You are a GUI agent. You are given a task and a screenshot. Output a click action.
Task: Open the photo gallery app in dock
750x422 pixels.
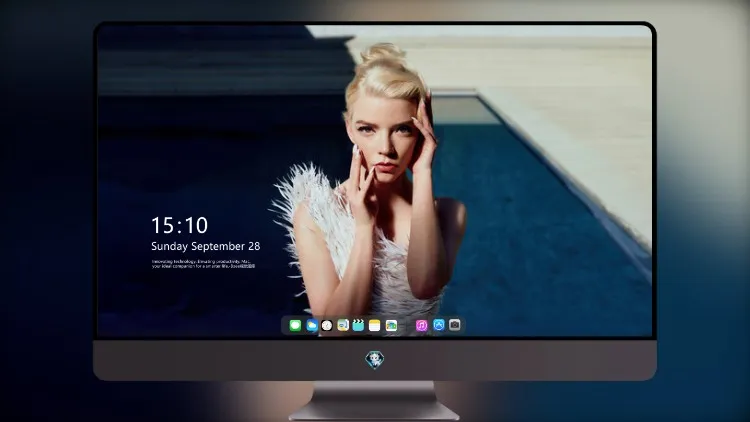391,325
